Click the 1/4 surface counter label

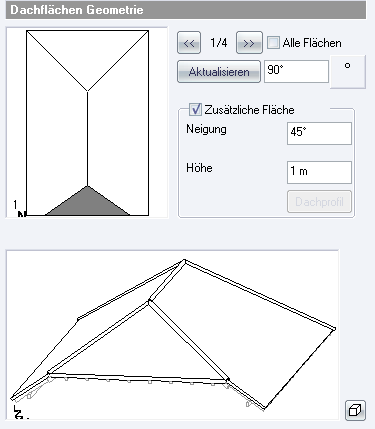coord(219,43)
